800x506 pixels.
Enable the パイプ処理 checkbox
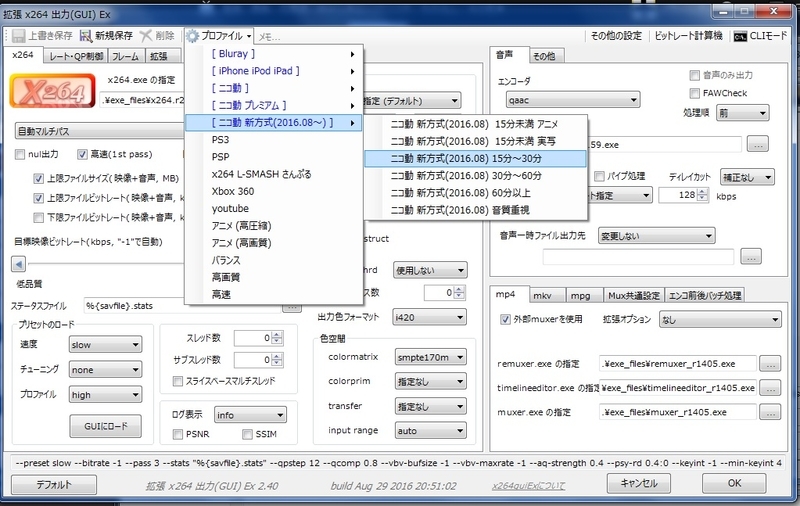tap(600, 176)
